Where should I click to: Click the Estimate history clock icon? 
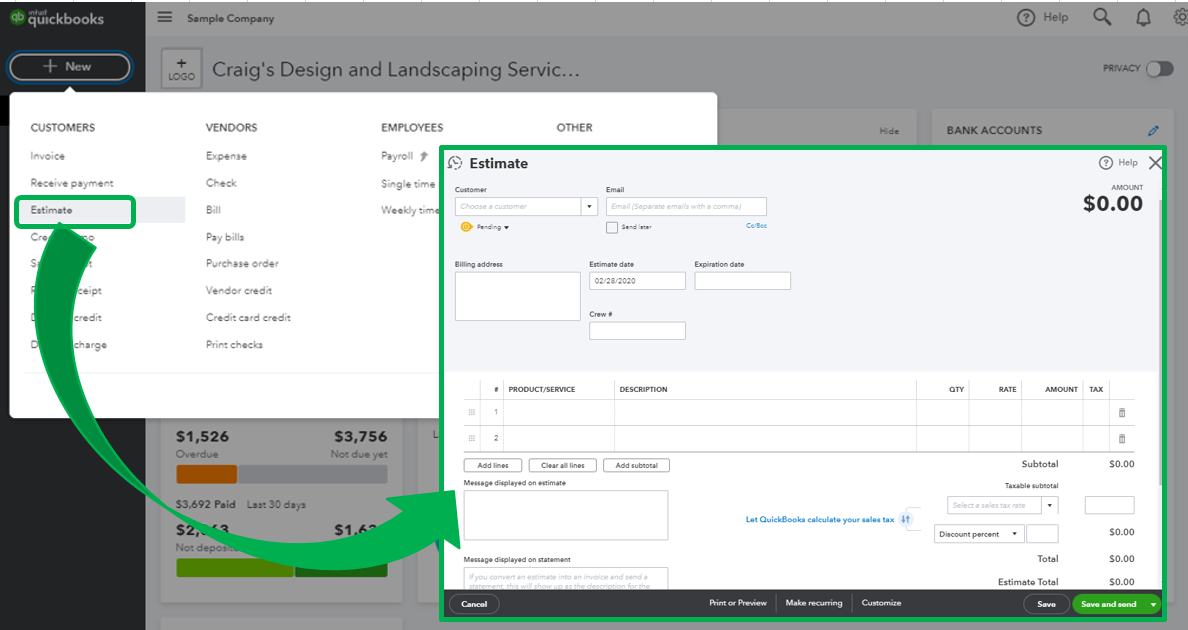click(455, 163)
